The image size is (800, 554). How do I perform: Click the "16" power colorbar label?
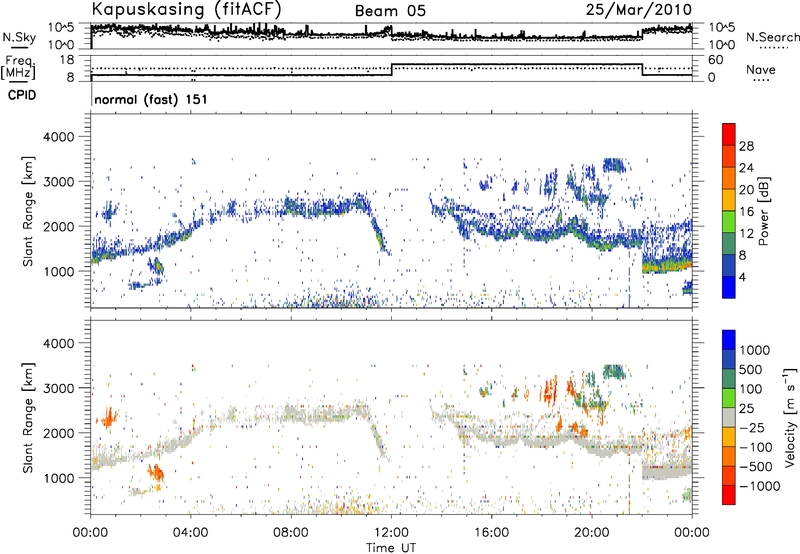[746, 212]
